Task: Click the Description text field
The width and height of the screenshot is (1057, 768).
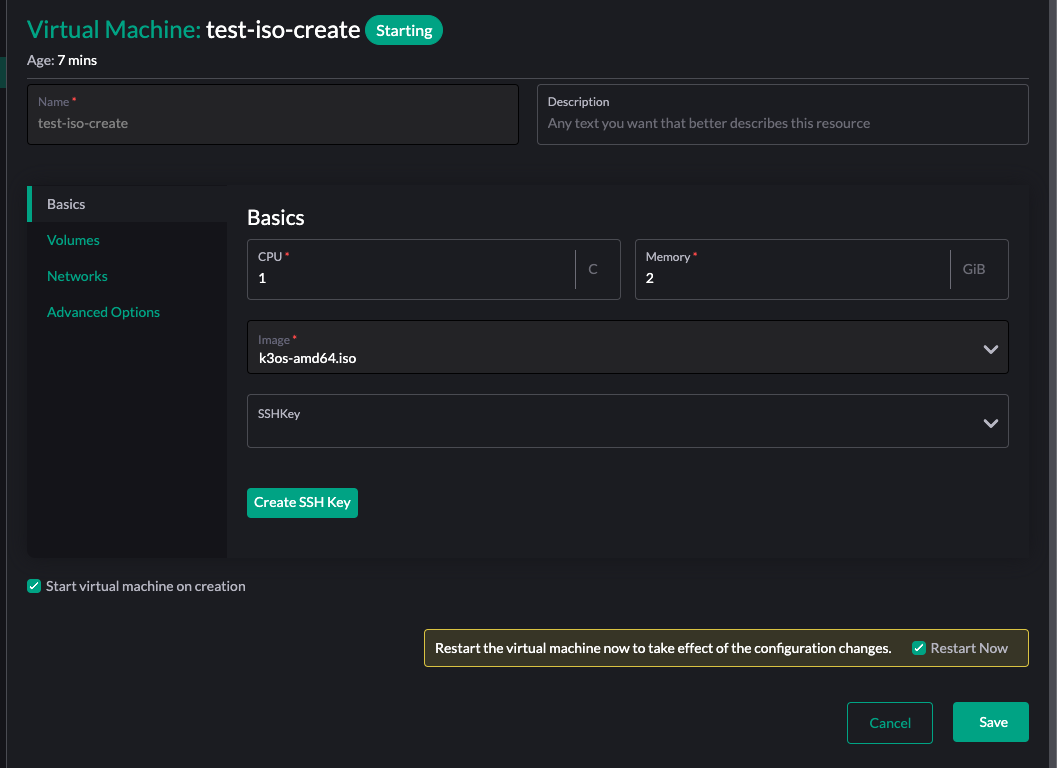Action: coord(783,115)
